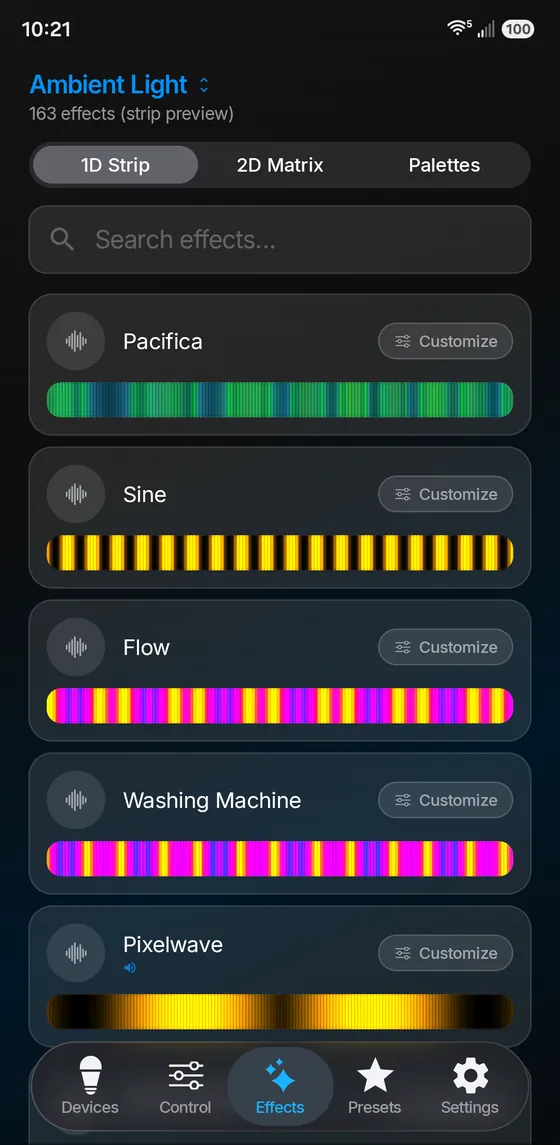The height and width of the screenshot is (1145, 560).
Task: Tap the Sine effect name
Action: 145,494
